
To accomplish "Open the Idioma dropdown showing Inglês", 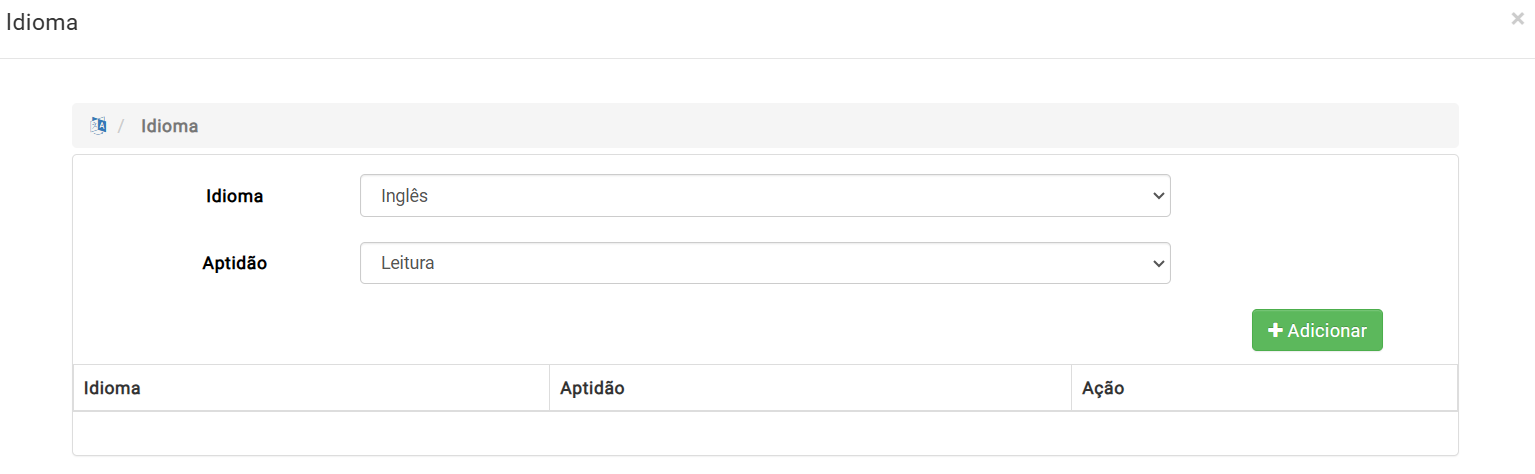I will pos(765,196).
